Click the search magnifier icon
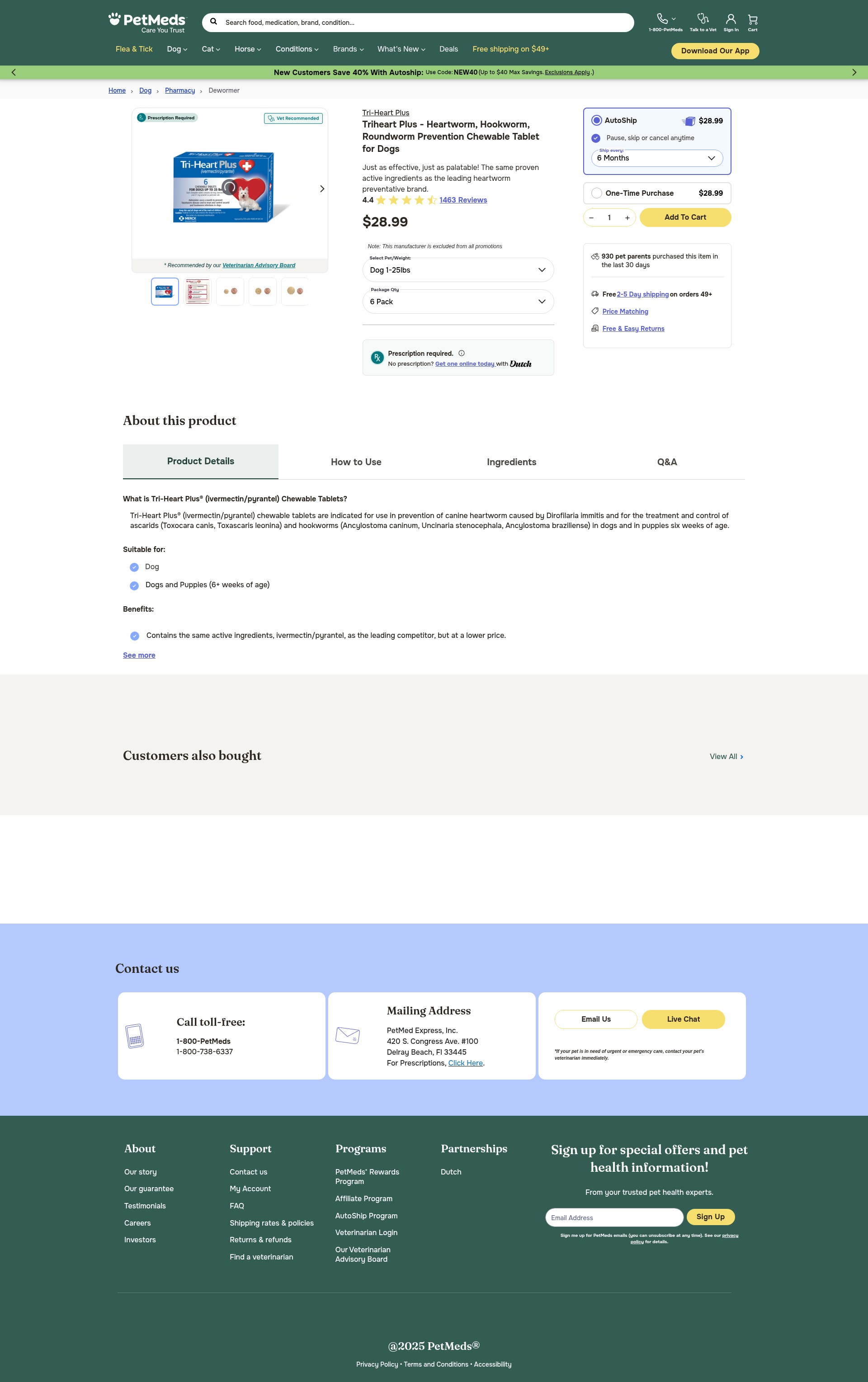The height and width of the screenshot is (1382, 868). pyautogui.click(x=213, y=22)
